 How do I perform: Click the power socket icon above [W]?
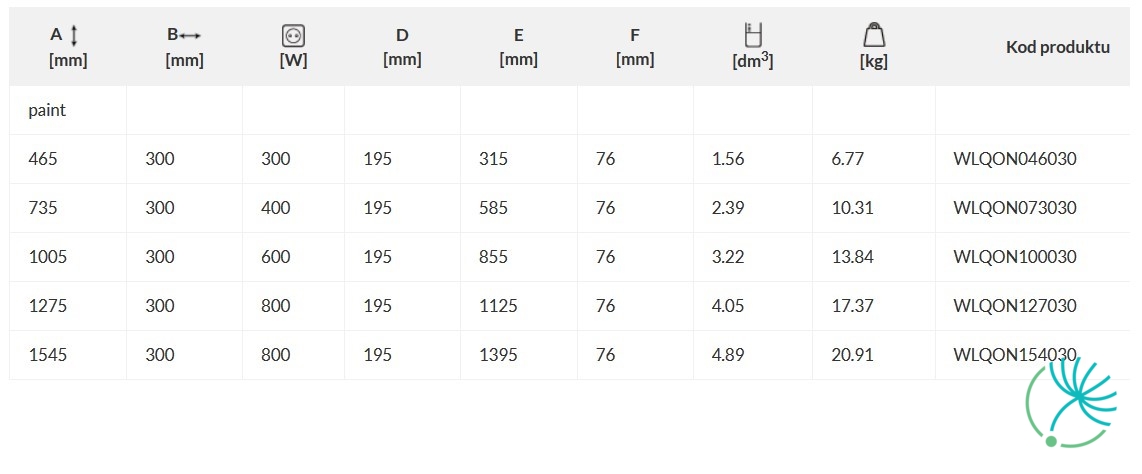pyautogui.click(x=294, y=35)
